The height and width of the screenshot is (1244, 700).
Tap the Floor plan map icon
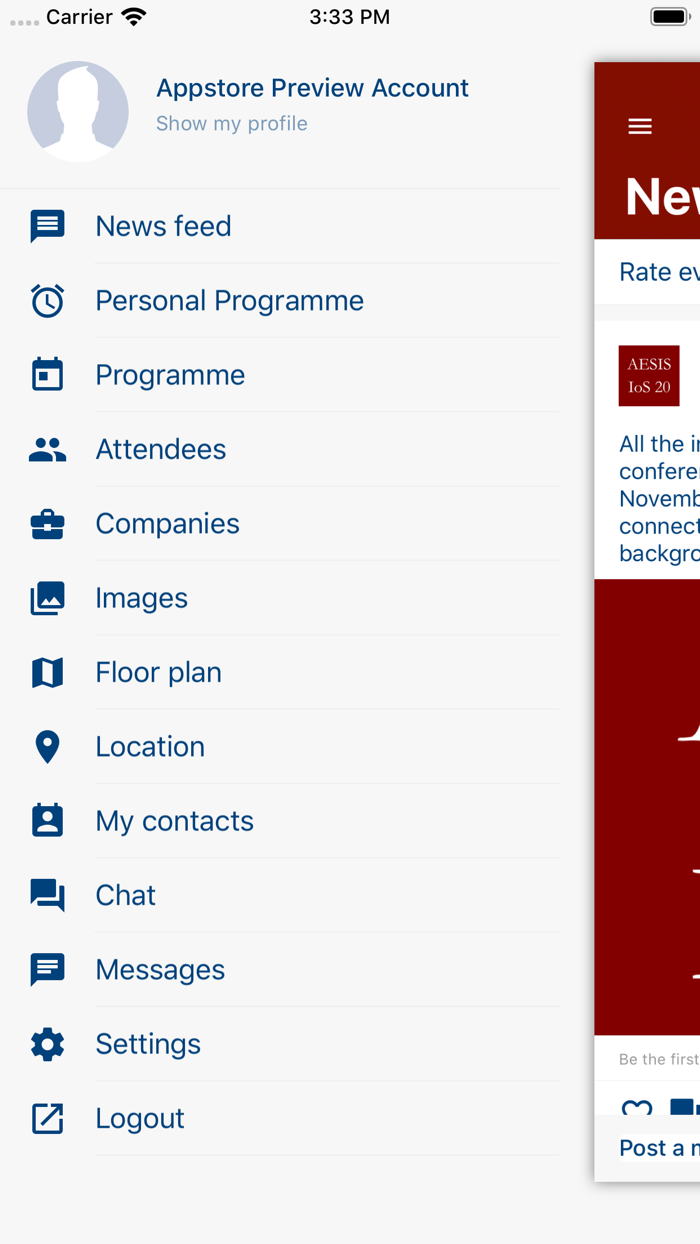(47, 672)
